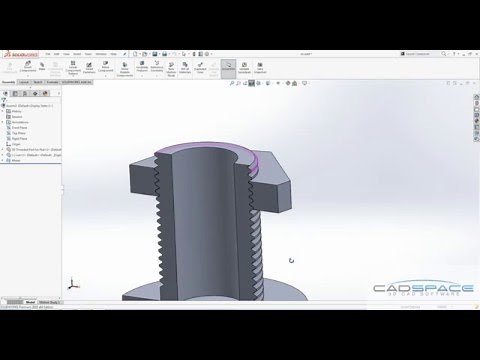Viewport: 480px width, 360px height.
Task: Switch to the Assembly ribbon tab
Action: coord(9,82)
